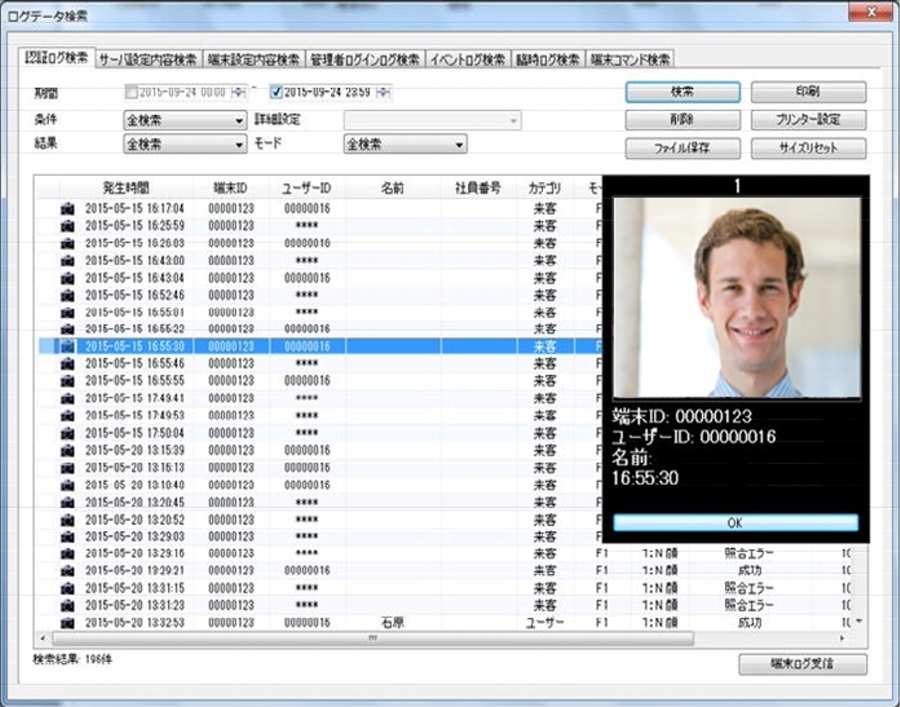Click the サイズリセット button
Image resolution: width=900 pixels, height=707 pixels.
click(x=808, y=148)
